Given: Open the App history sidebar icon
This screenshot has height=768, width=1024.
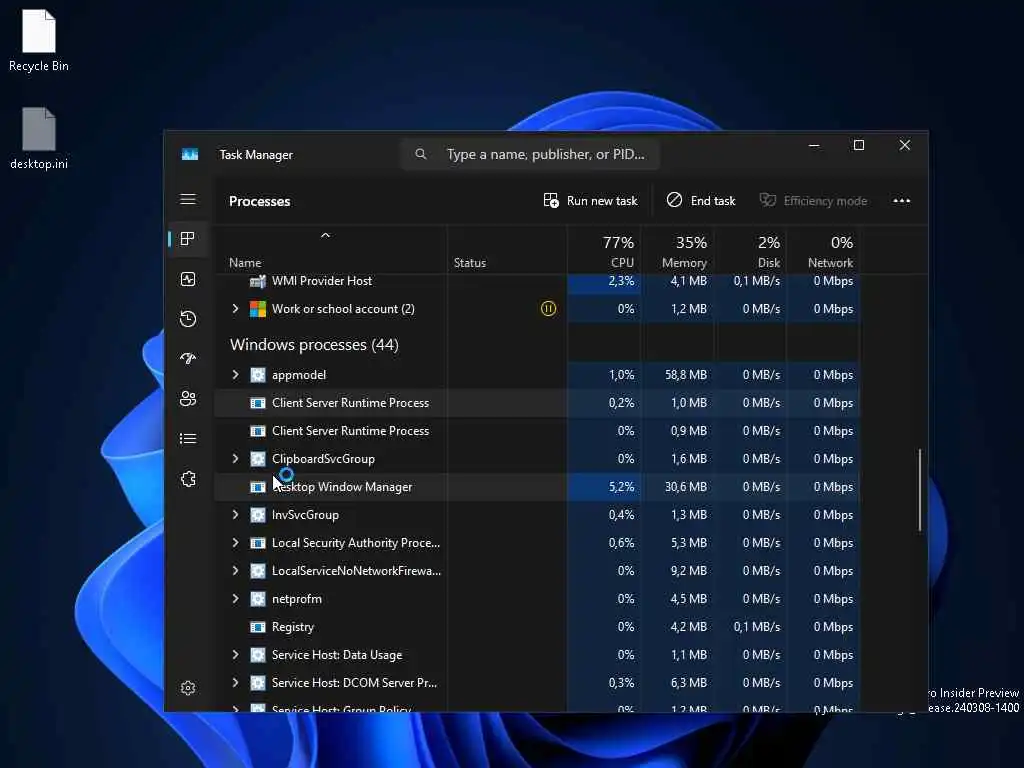Looking at the screenshot, I should 188,319.
